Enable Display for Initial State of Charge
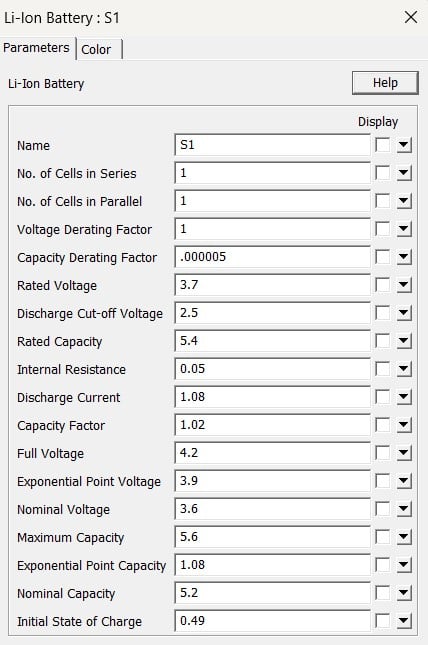 coord(383,621)
